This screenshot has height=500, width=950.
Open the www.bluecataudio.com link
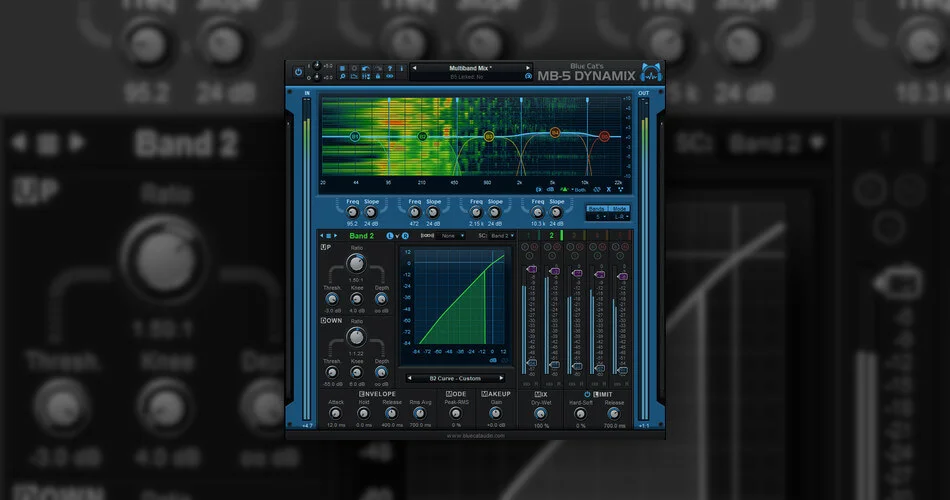click(x=476, y=435)
